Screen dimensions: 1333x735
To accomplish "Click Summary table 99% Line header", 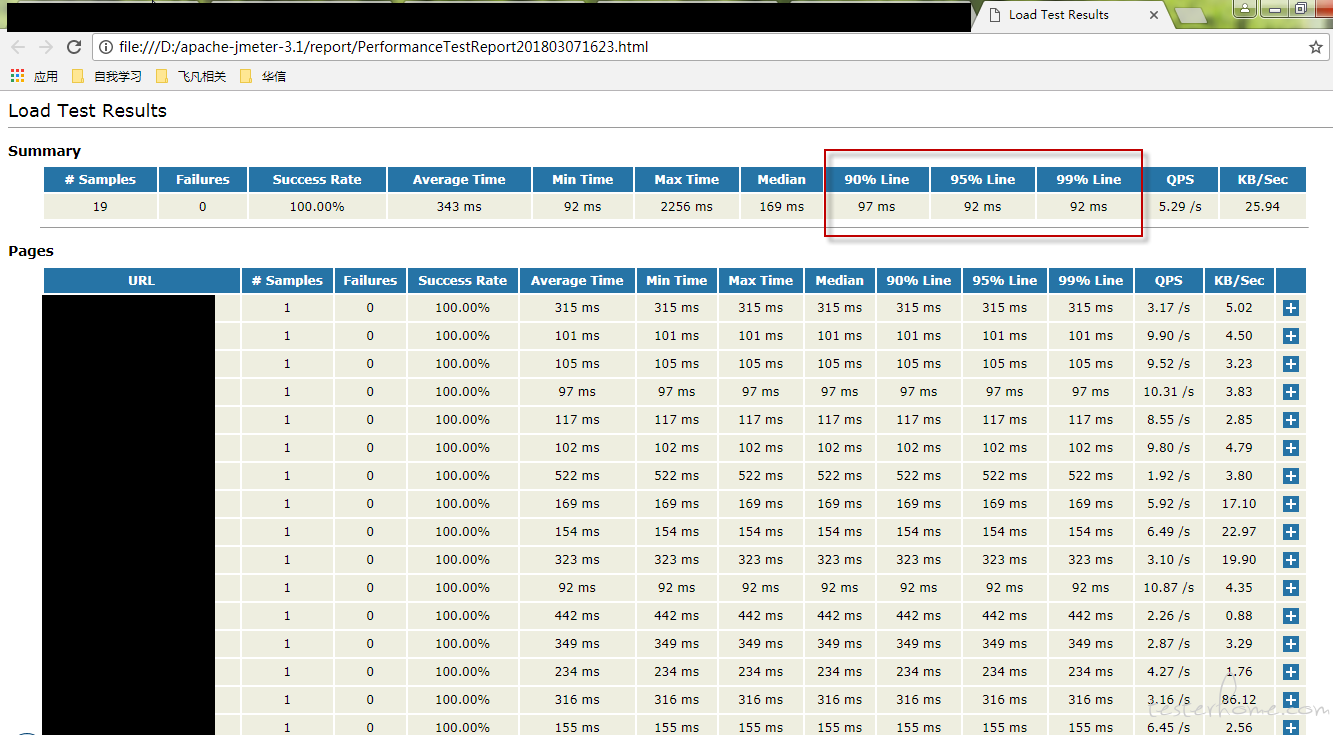I will (x=1089, y=180).
